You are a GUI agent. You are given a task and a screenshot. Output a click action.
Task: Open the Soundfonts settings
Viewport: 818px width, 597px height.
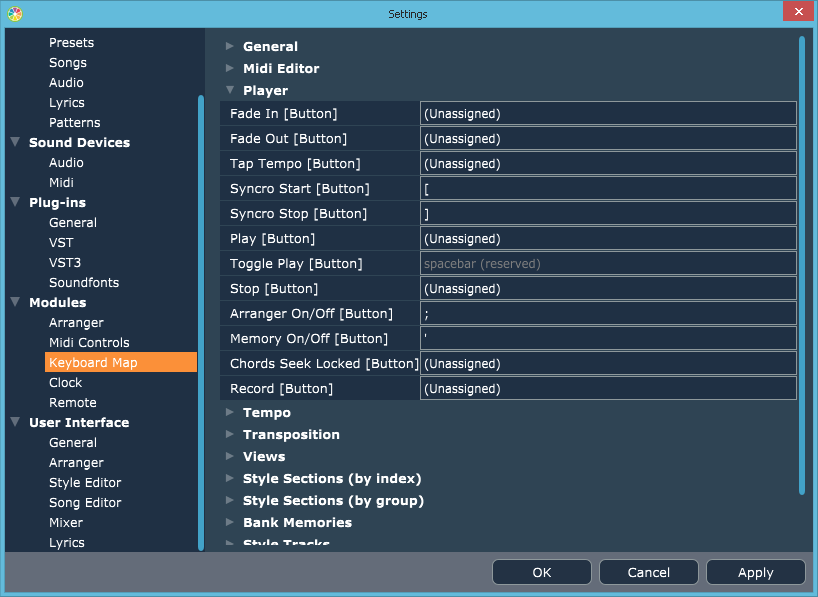tap(84, 283)
